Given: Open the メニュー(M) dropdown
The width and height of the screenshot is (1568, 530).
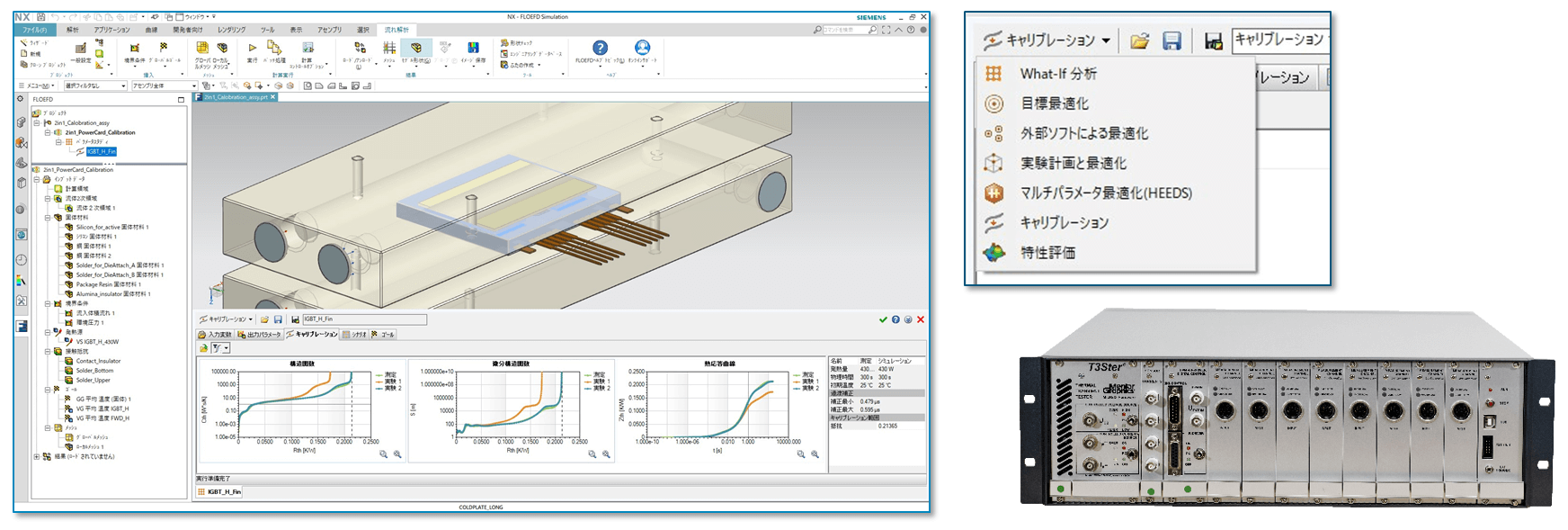Looking at the screenshot, I should pyautogui.click(x=37, y=85).
